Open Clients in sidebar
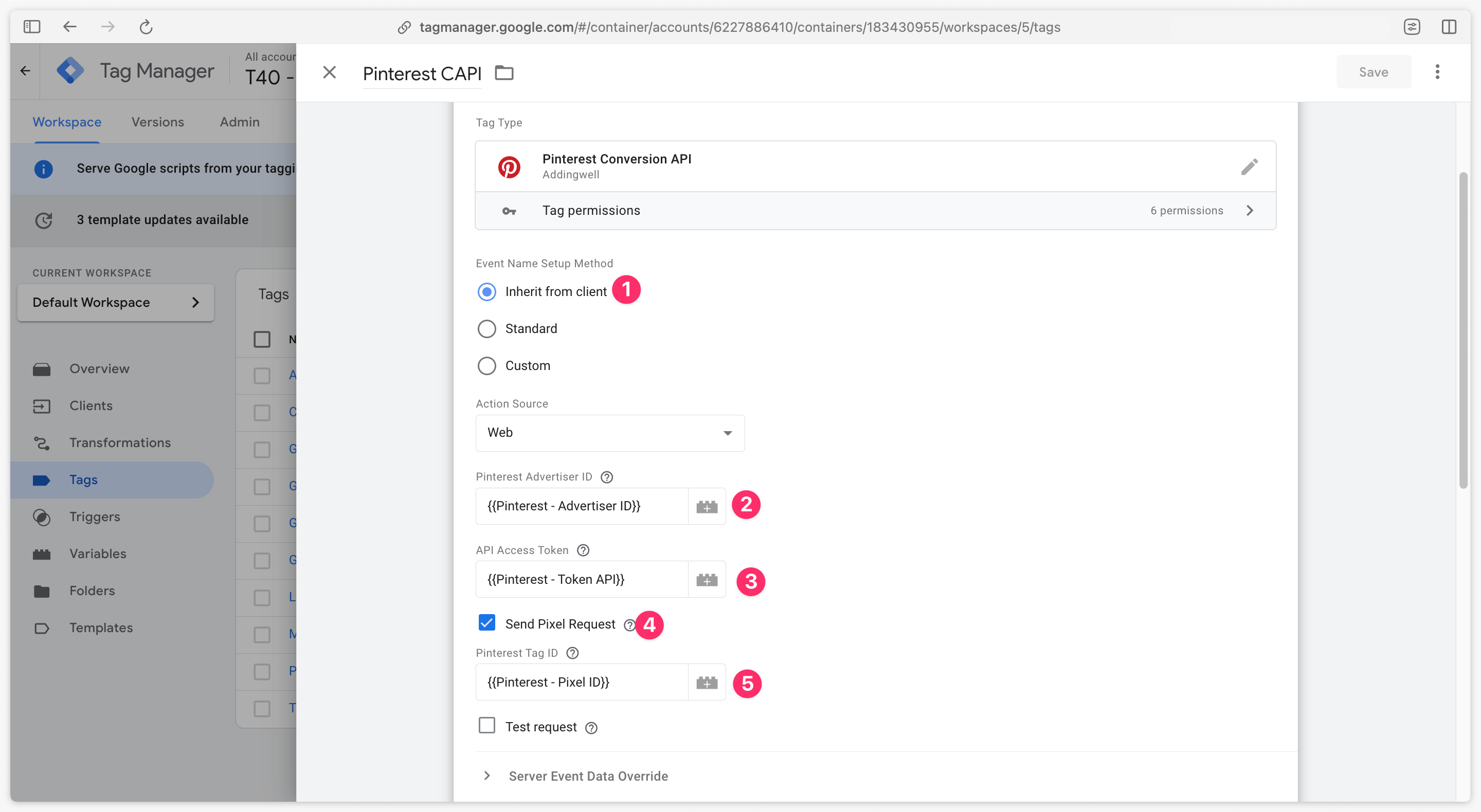The image size is (1481, 812). [91, 407]
